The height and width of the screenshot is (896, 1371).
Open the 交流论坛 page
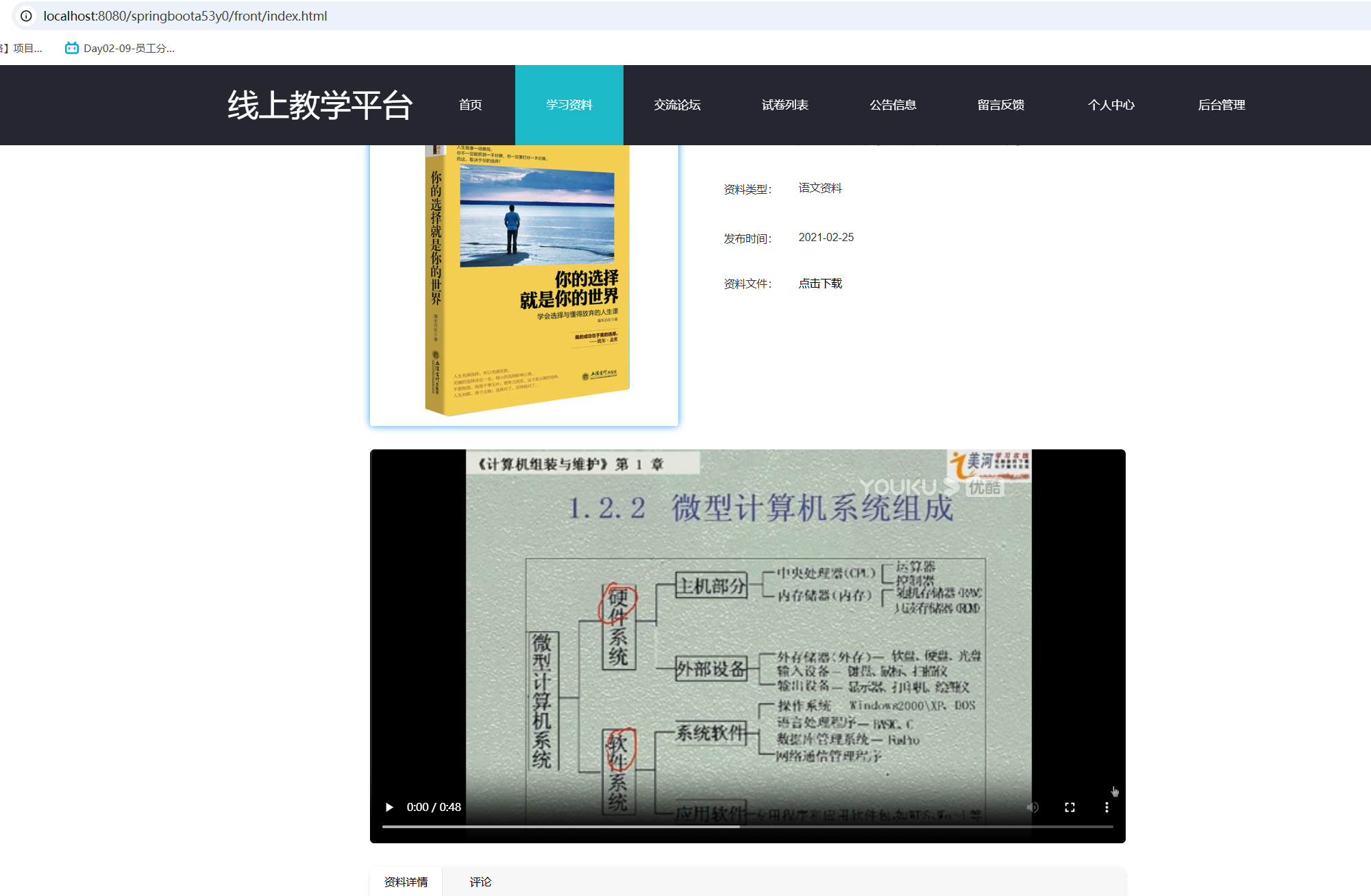click(677, 105)
